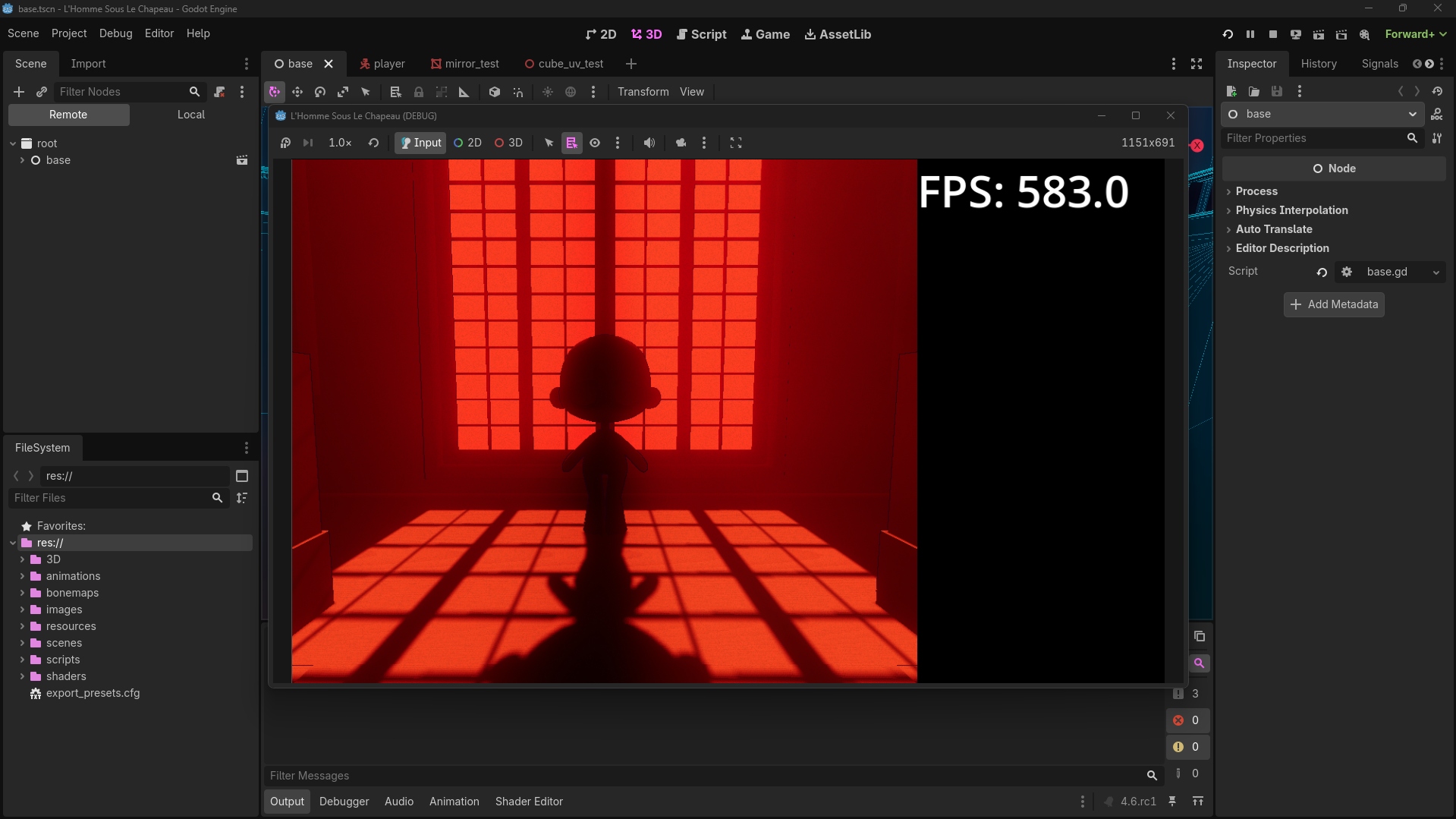The width and height of the screenshot is (1456, 819).
Task: Click the Rotate mode tool icon
Action: 320,92
